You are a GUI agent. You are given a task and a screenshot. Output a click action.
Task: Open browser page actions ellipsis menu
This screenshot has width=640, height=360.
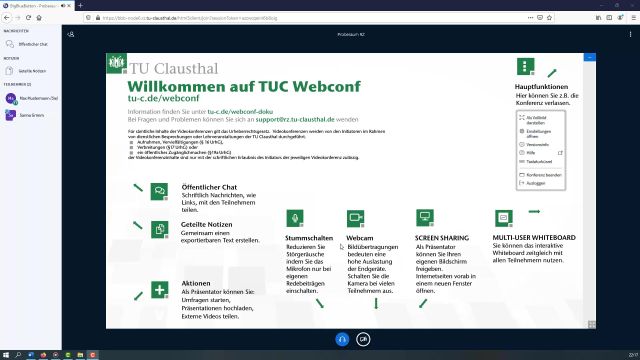tap(530, 18)
